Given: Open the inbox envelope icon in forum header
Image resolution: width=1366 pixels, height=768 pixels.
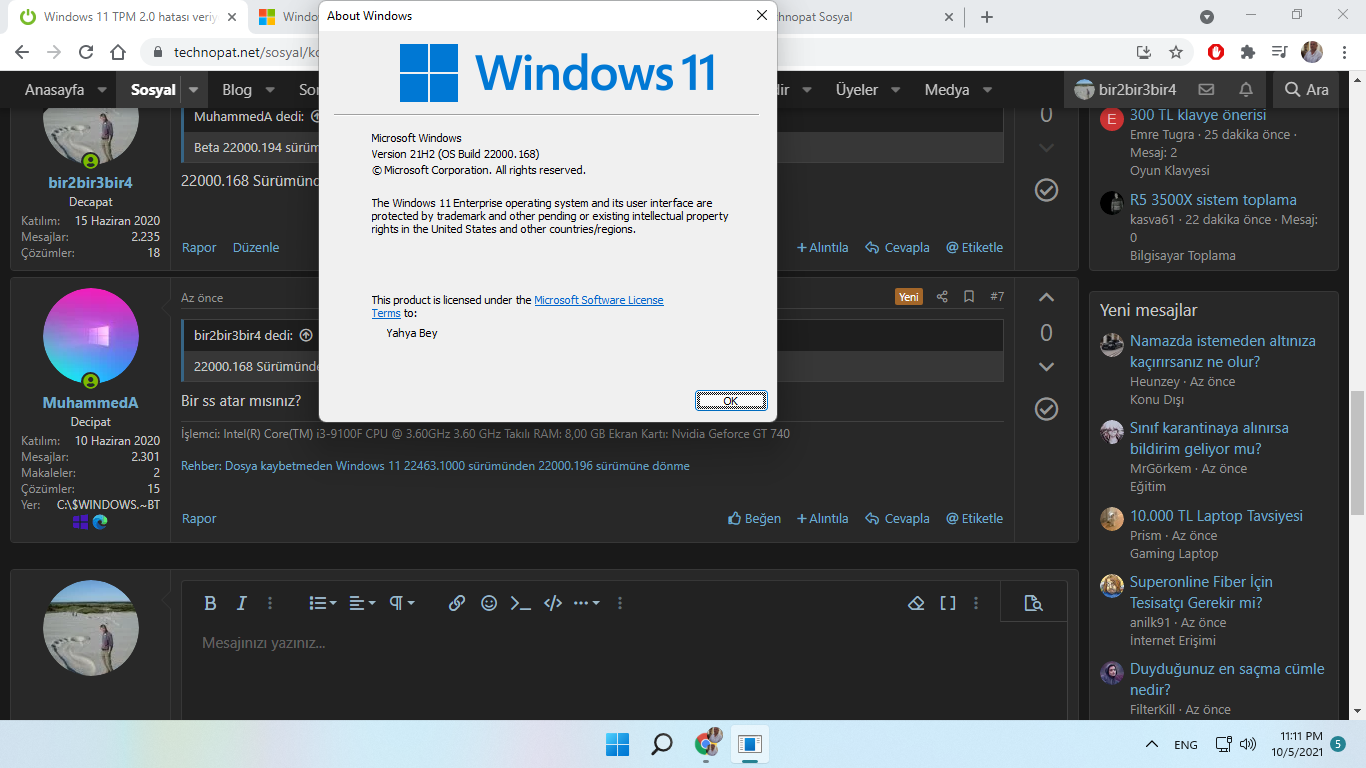Looking at the screenshot, I should click(1207, 90).
